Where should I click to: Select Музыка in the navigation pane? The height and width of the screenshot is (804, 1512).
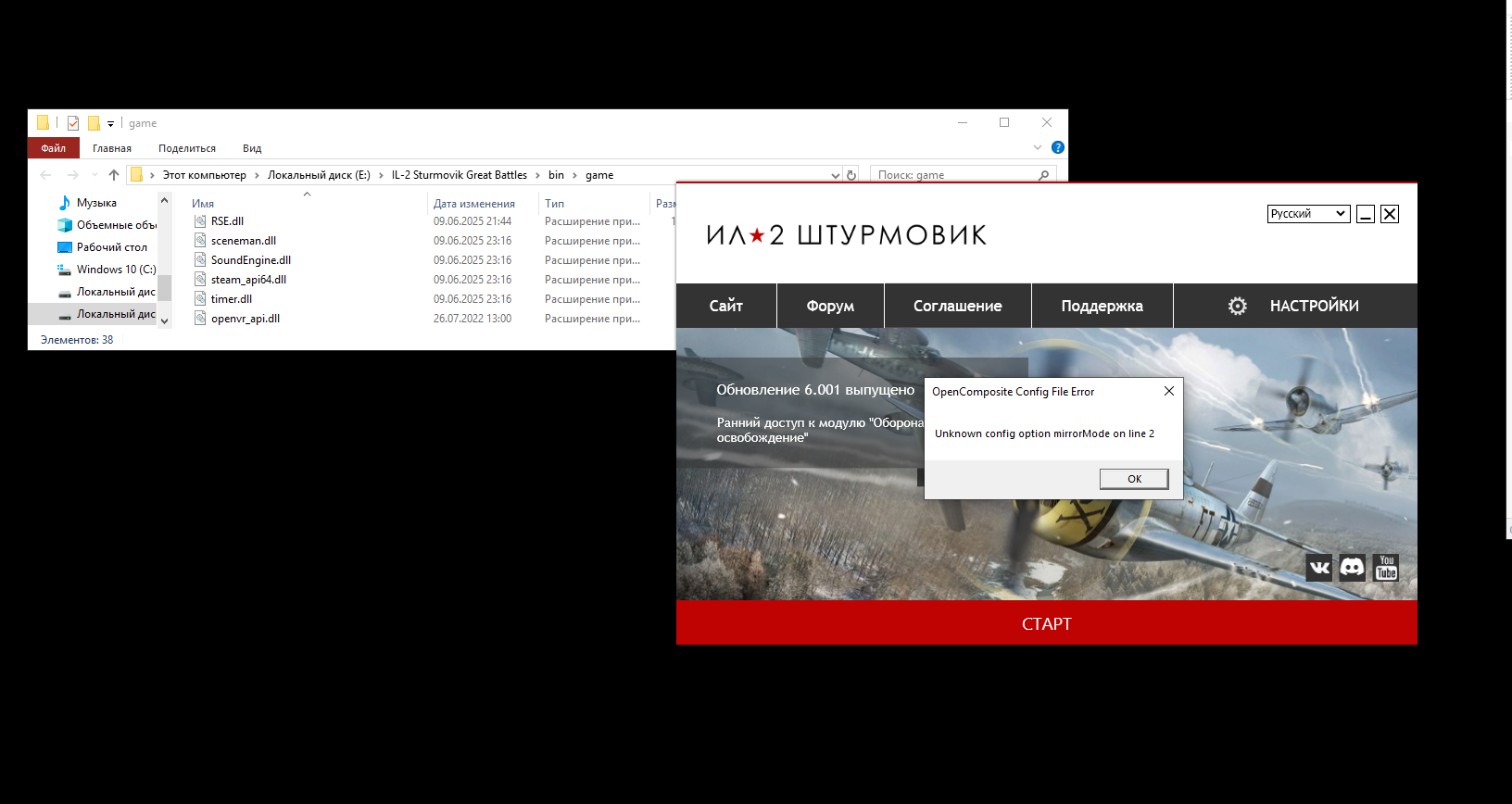(96, 203)
